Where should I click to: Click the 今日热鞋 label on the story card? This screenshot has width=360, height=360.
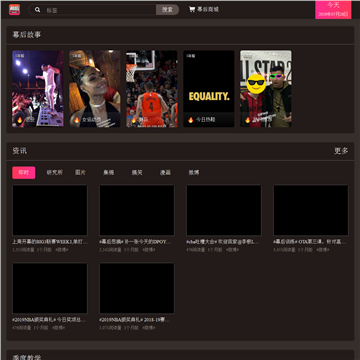click(206, 120)
